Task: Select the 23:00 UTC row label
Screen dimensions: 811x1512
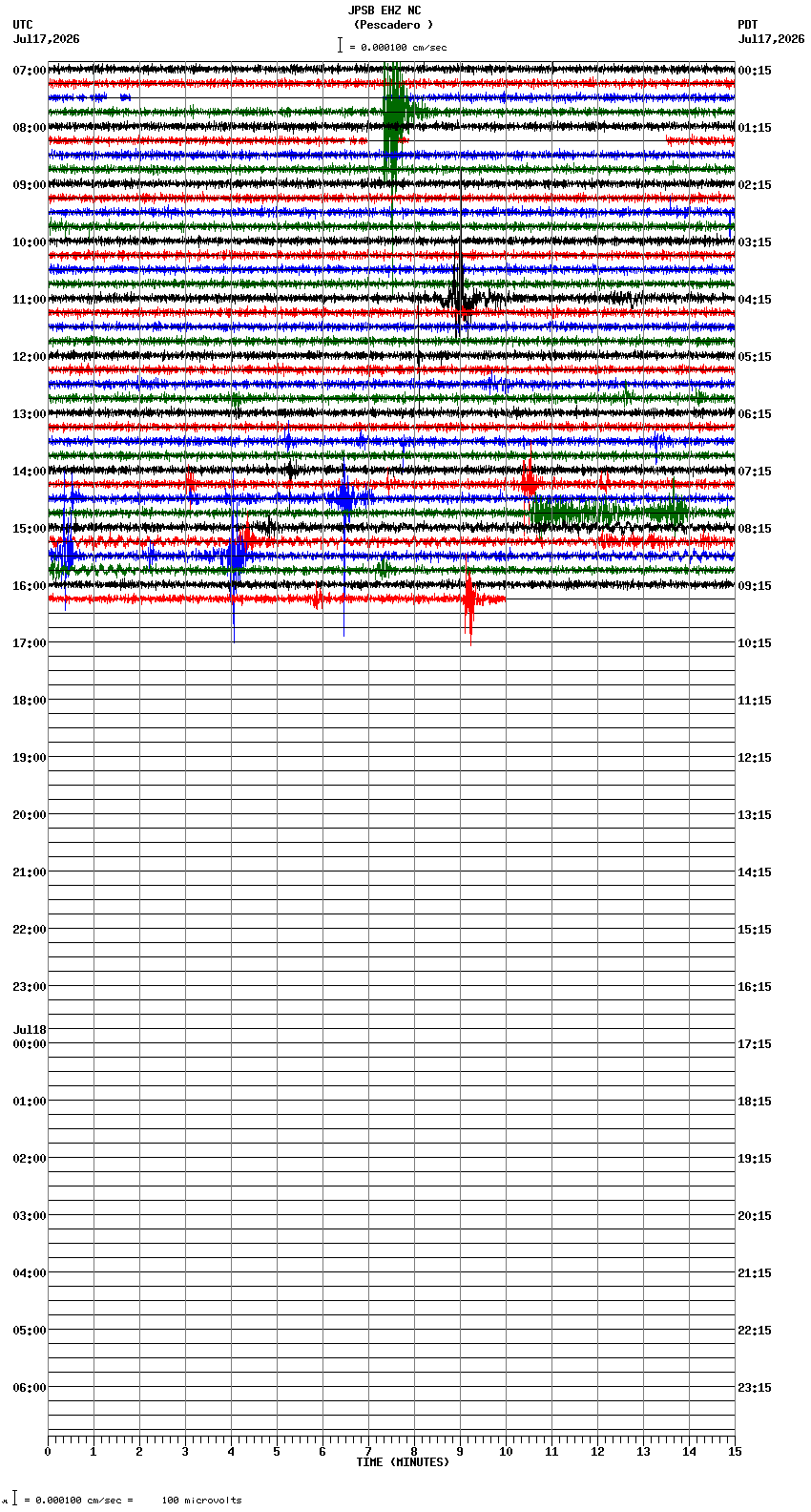Action: click(x=30, y=987)
